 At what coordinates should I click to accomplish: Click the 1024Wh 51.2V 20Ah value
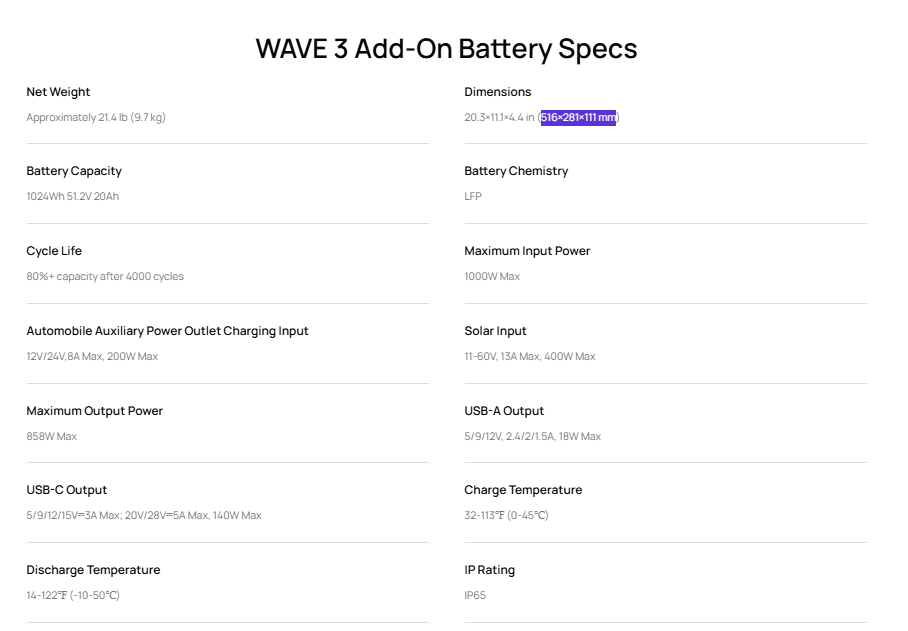tap(72, 196)
